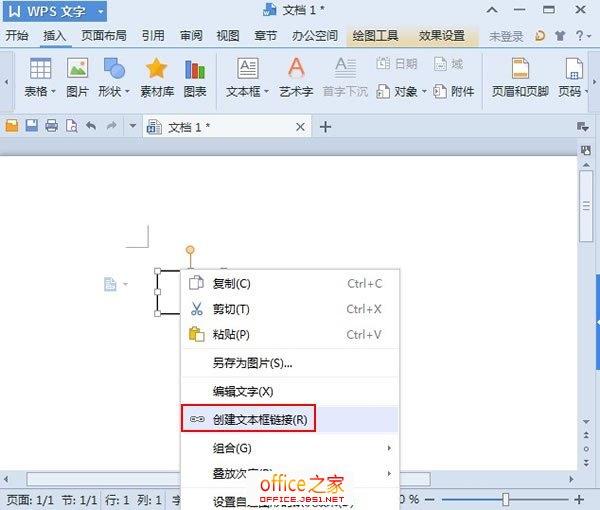Expand the WPS 文字 application menu arrow
This screenshot has height=510, width=600.
(101, 11)
